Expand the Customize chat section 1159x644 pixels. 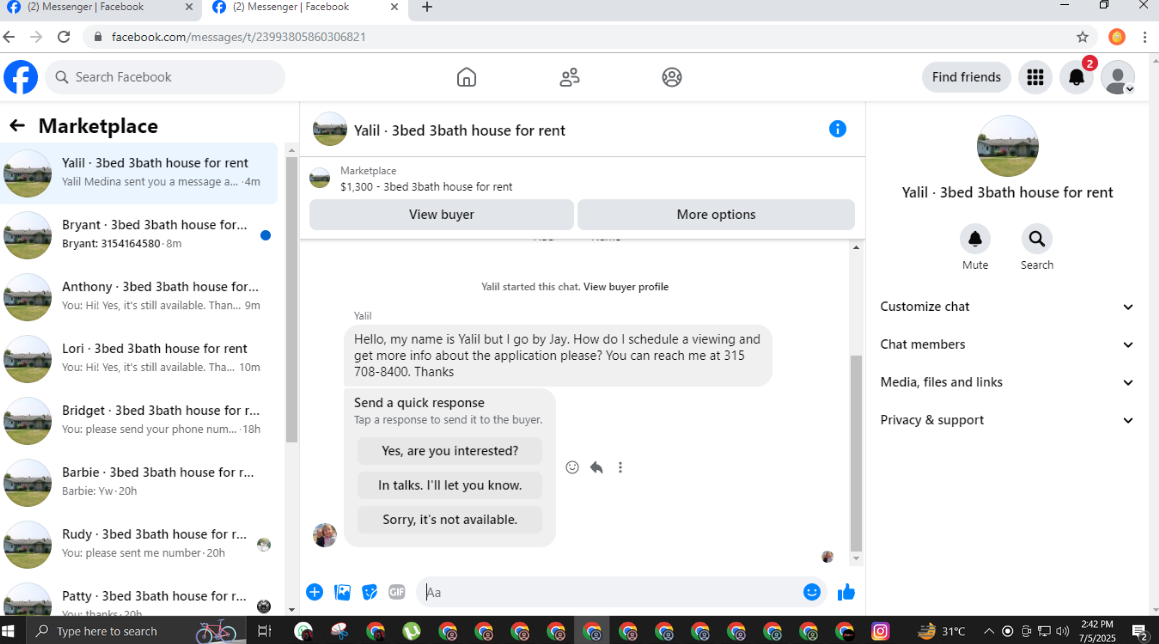(x=1007, y=306)
